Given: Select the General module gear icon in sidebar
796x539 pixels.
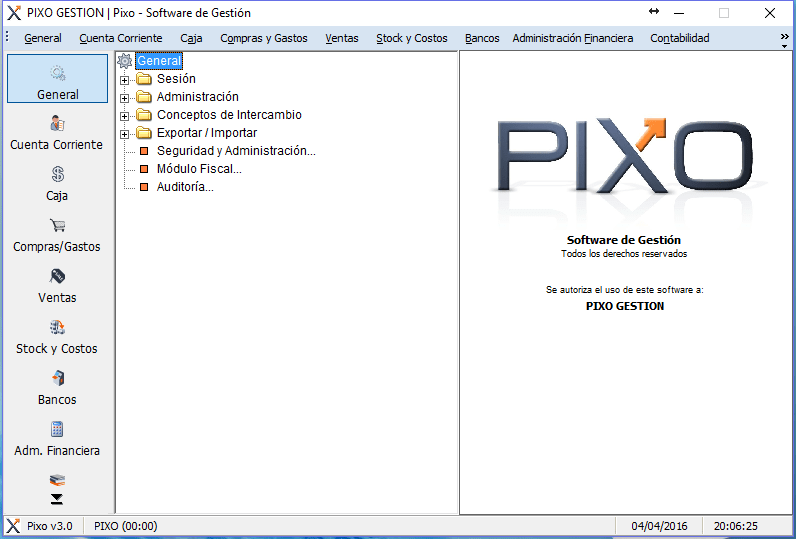Looking at the screenshot, I should pos(57,74).
